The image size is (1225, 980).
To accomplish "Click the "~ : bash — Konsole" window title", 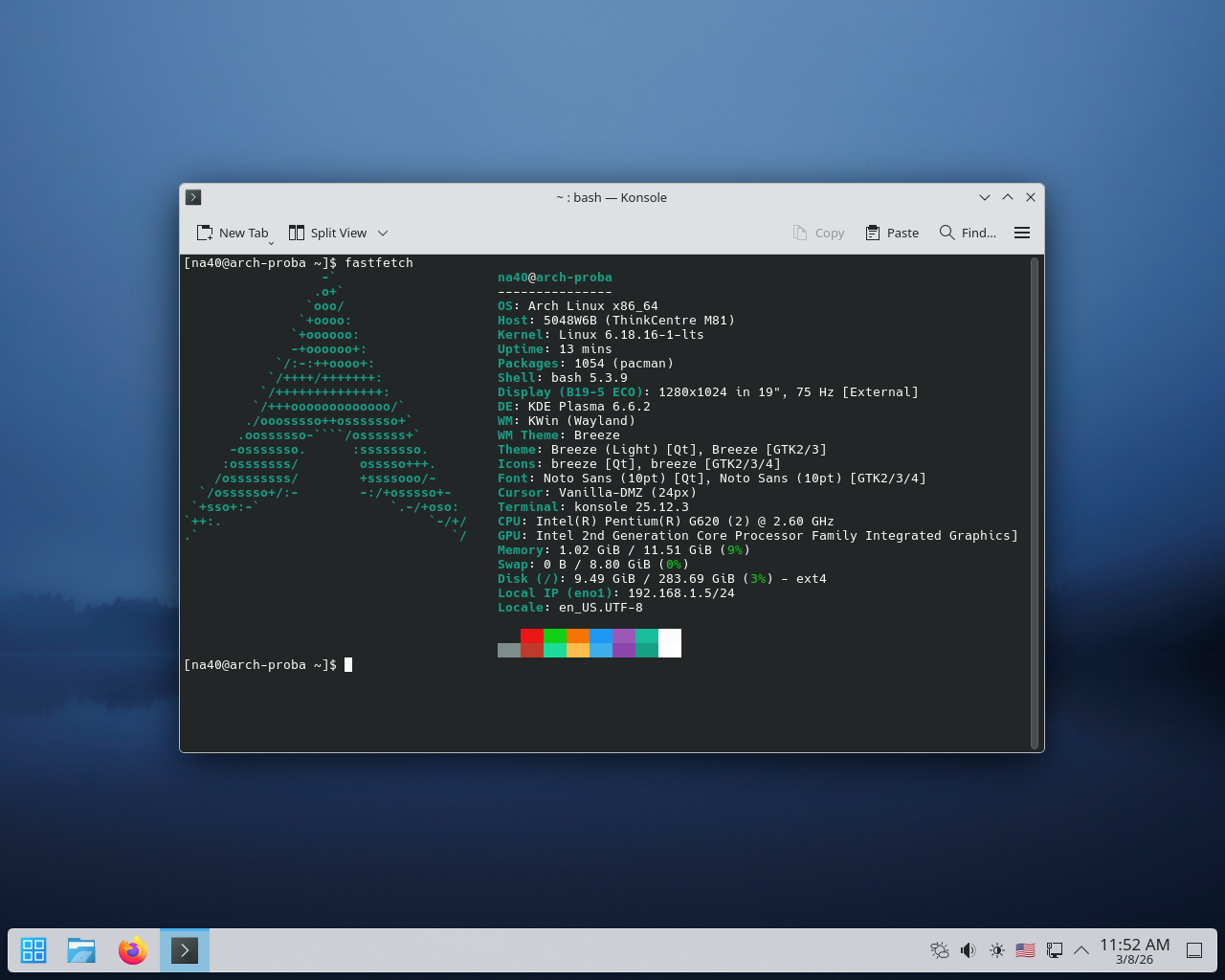I will coord(612,197).
